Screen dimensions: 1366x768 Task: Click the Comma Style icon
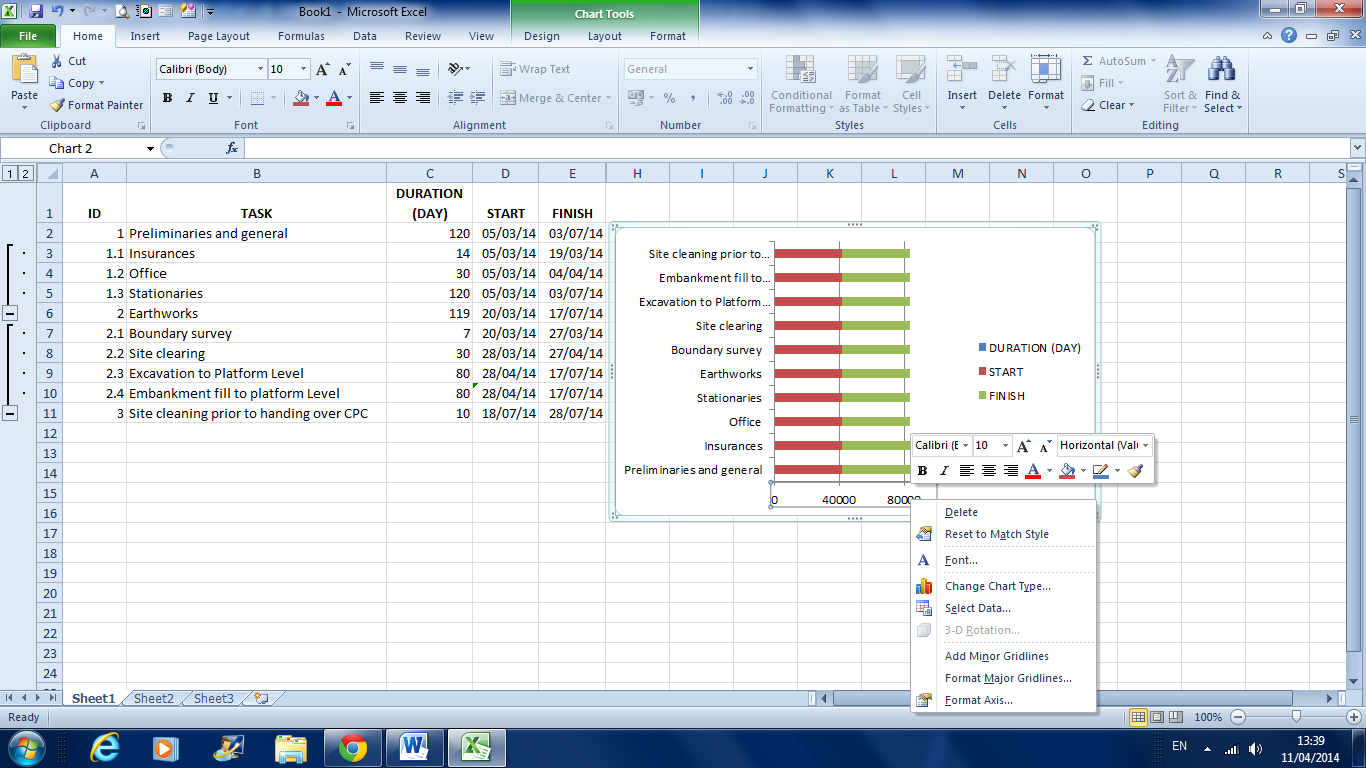point(693,98)
